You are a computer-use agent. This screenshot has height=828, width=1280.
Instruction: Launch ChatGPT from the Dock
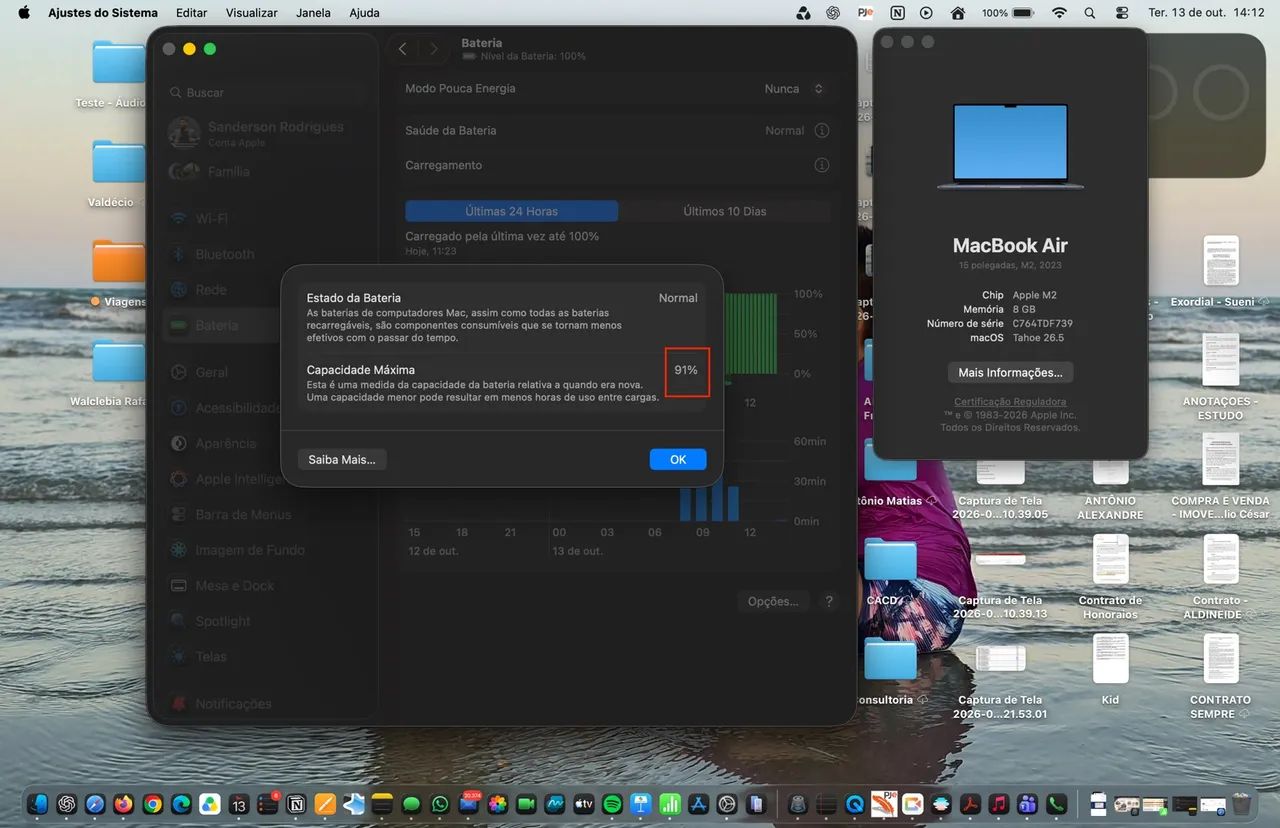click(67, 804)
